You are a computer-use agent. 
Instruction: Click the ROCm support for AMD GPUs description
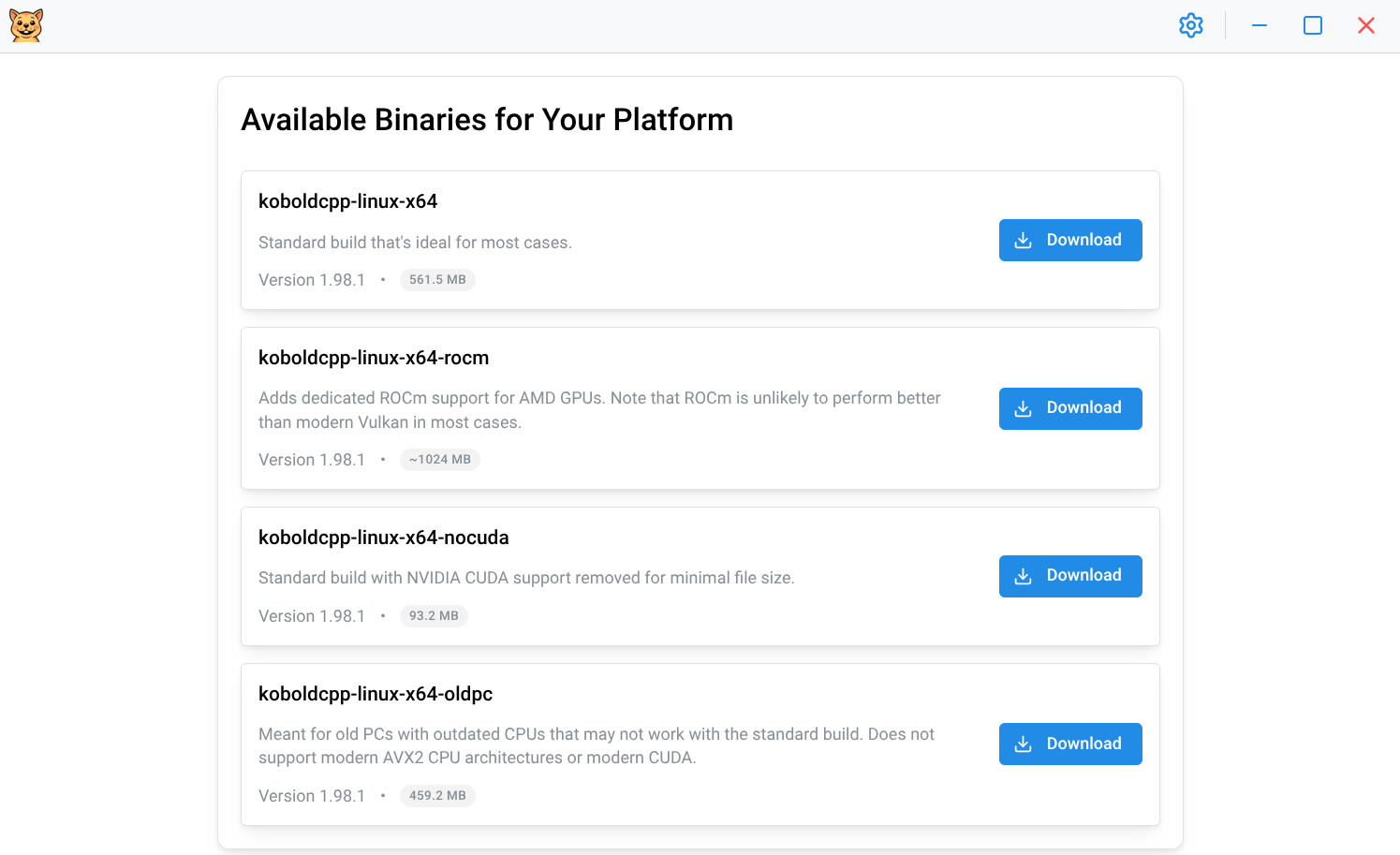coord(599,410)
